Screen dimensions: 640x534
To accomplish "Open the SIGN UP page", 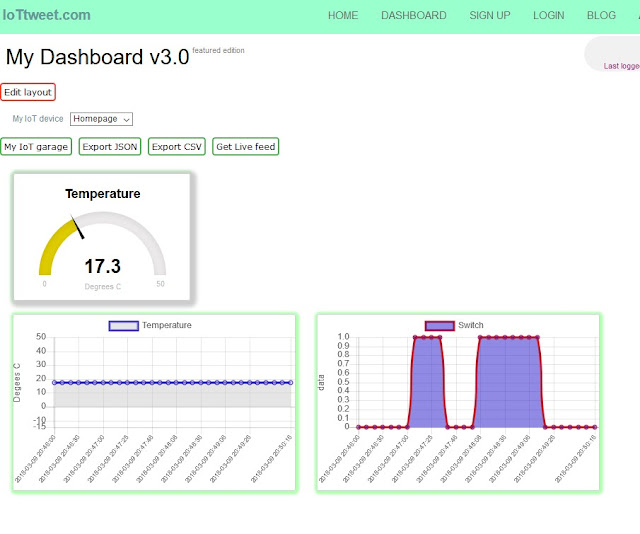I will coord(489,16).
